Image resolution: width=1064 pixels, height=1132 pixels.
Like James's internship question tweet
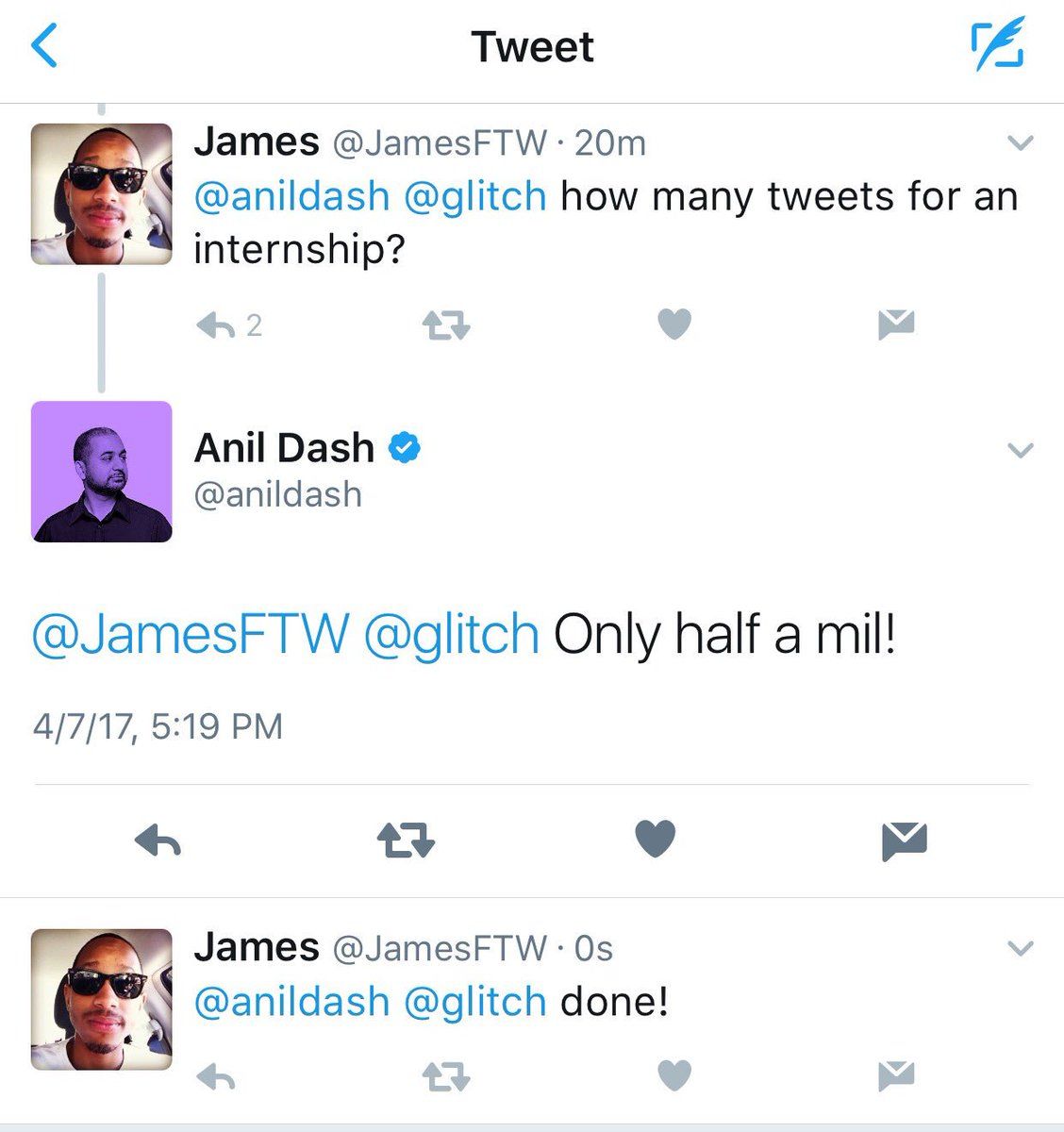(673, 325)
